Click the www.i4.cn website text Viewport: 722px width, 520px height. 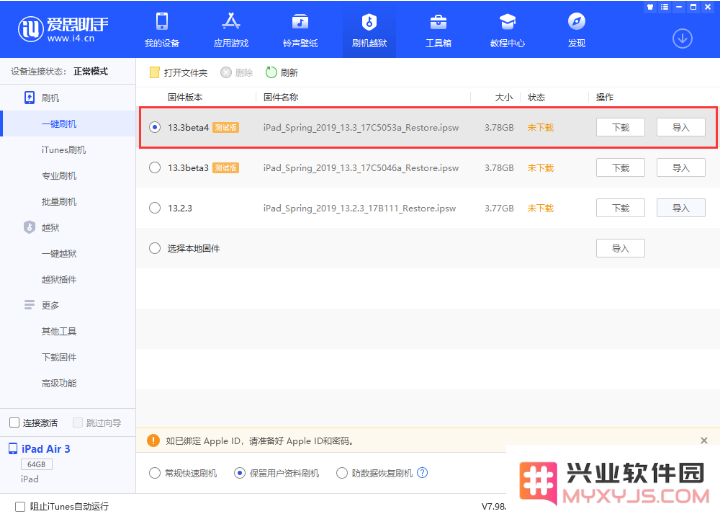[x=70, y=38]
